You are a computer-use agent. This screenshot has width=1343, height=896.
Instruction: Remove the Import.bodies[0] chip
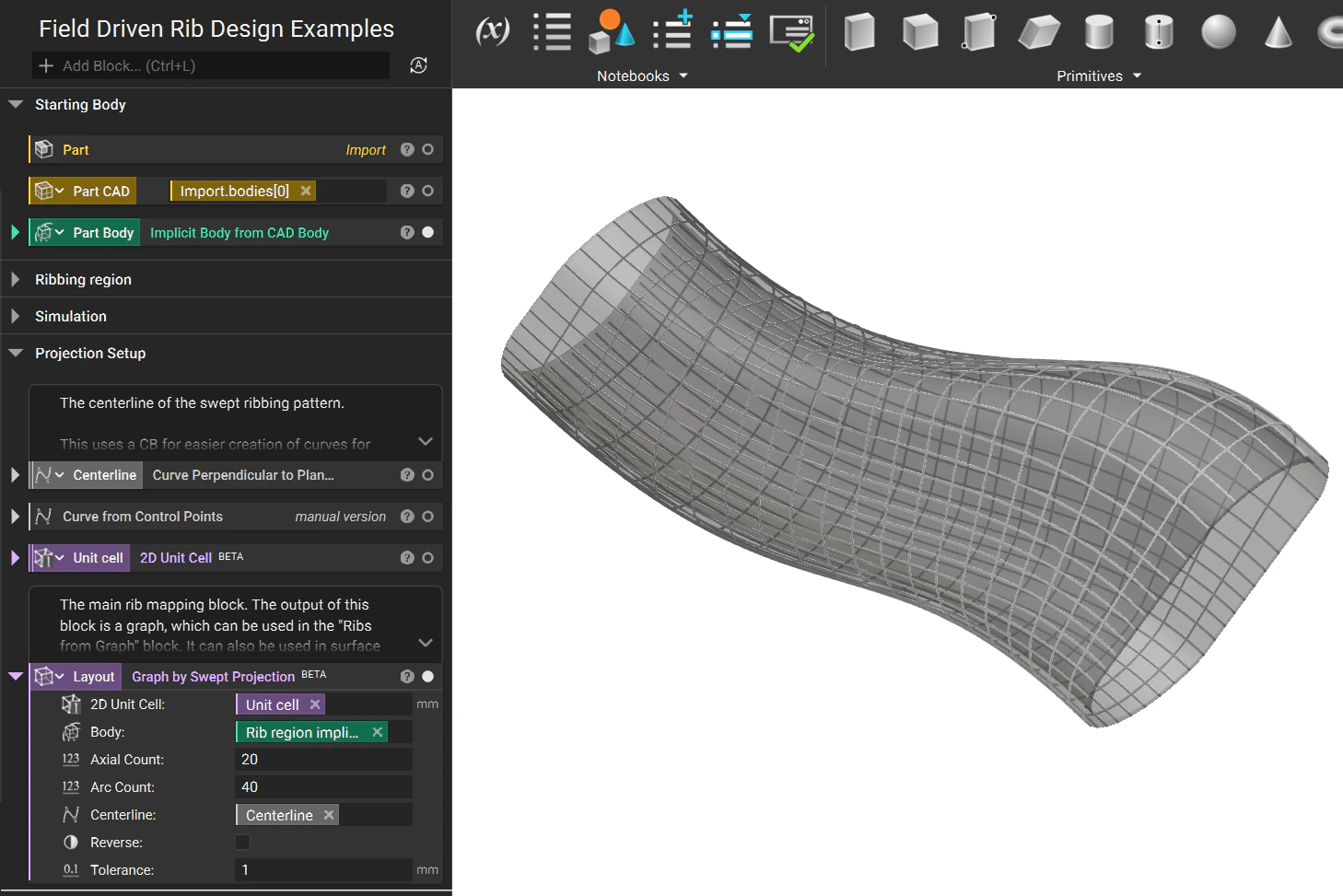(x=306, y=191)
